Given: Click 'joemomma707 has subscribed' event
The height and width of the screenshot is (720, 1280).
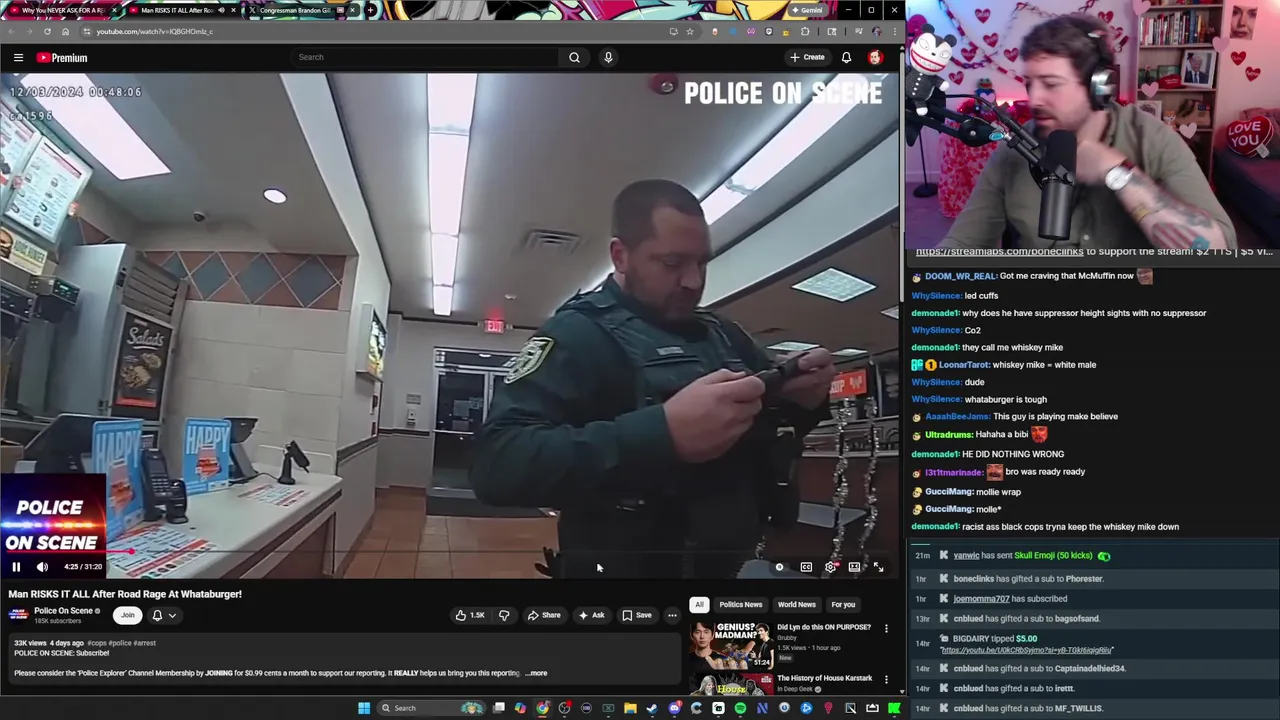Looking at the screenshot, I should [1094, 599].
